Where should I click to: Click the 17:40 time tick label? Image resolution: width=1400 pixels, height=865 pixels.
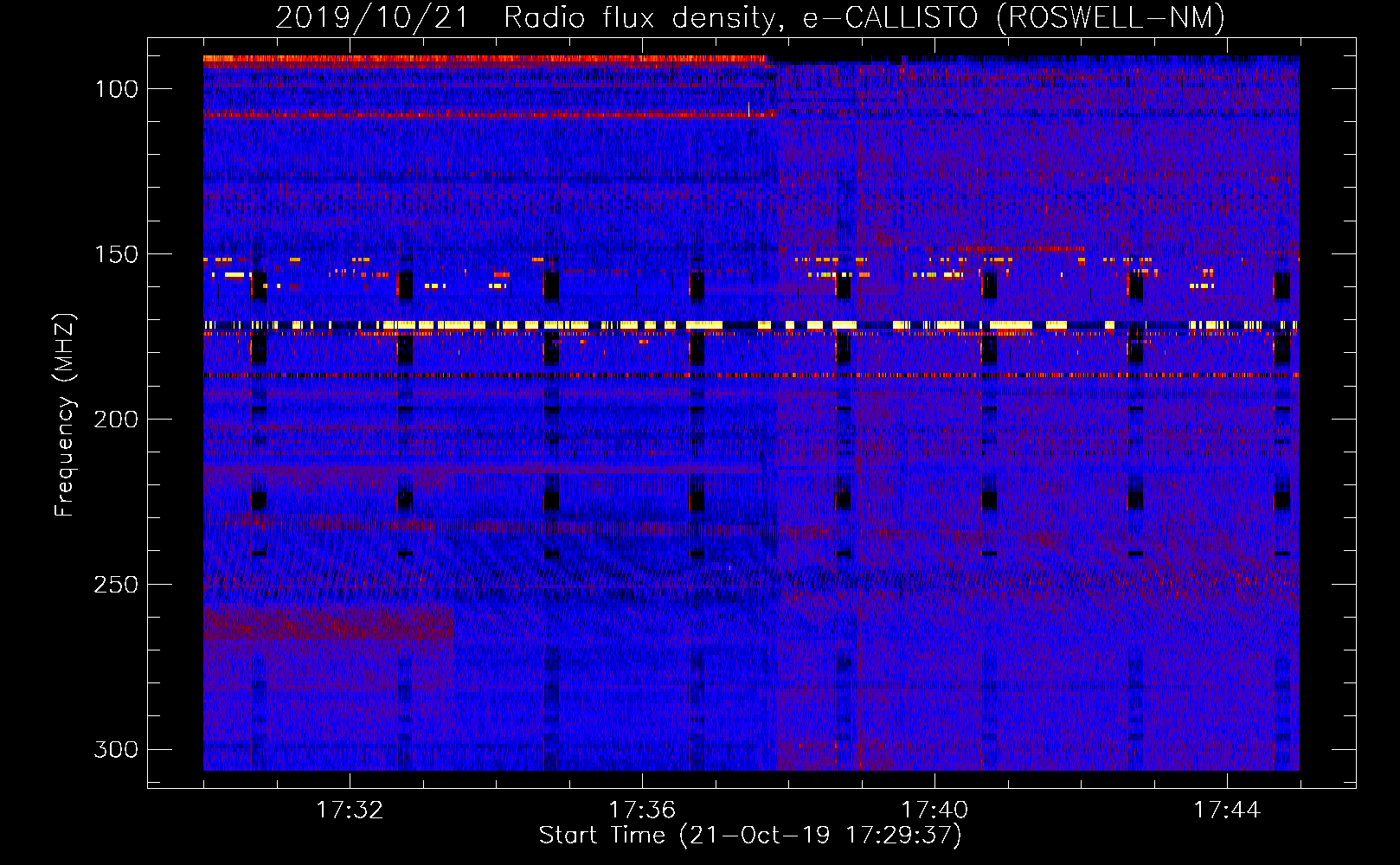coord(934,811)
